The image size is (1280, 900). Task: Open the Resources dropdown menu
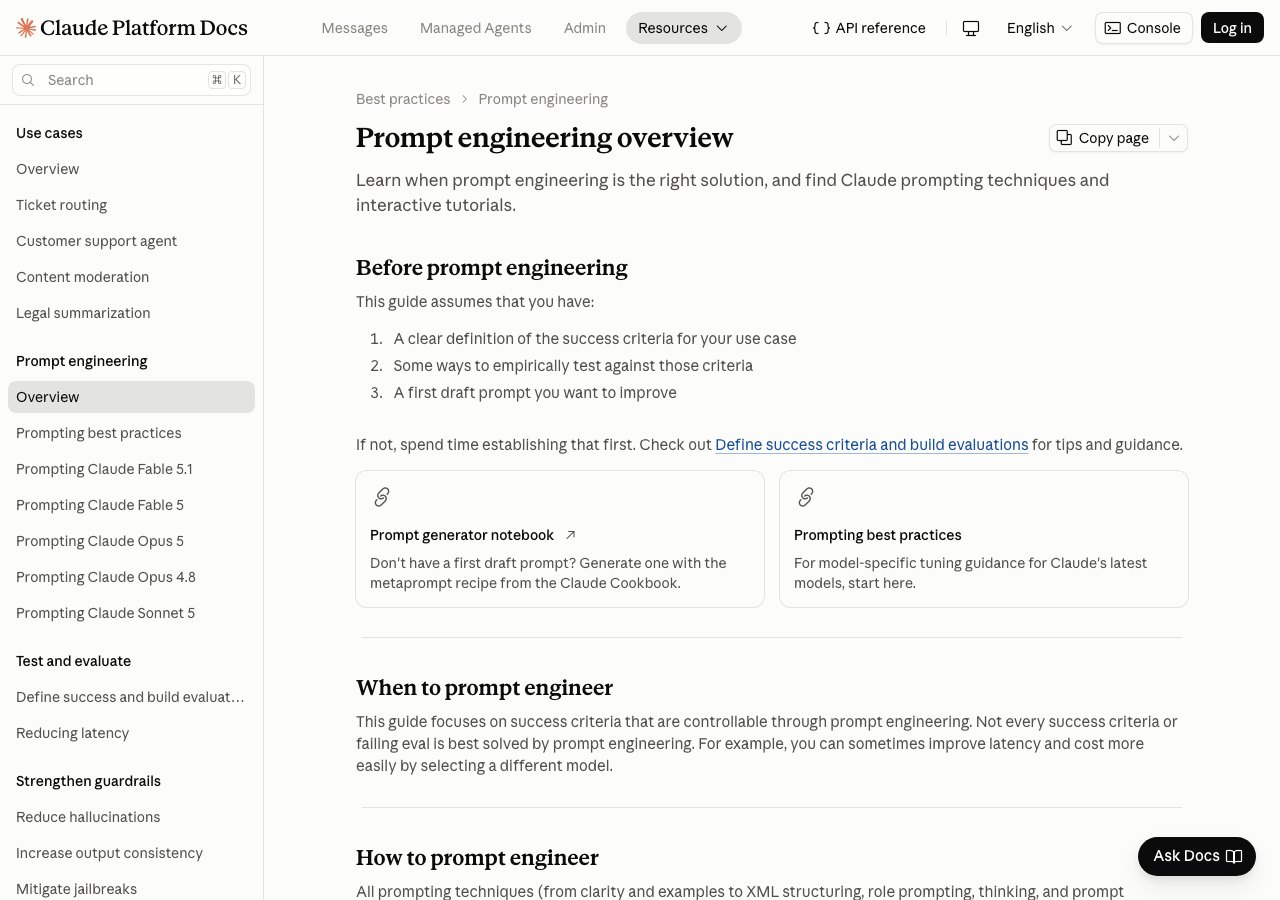tap(684, 28)
